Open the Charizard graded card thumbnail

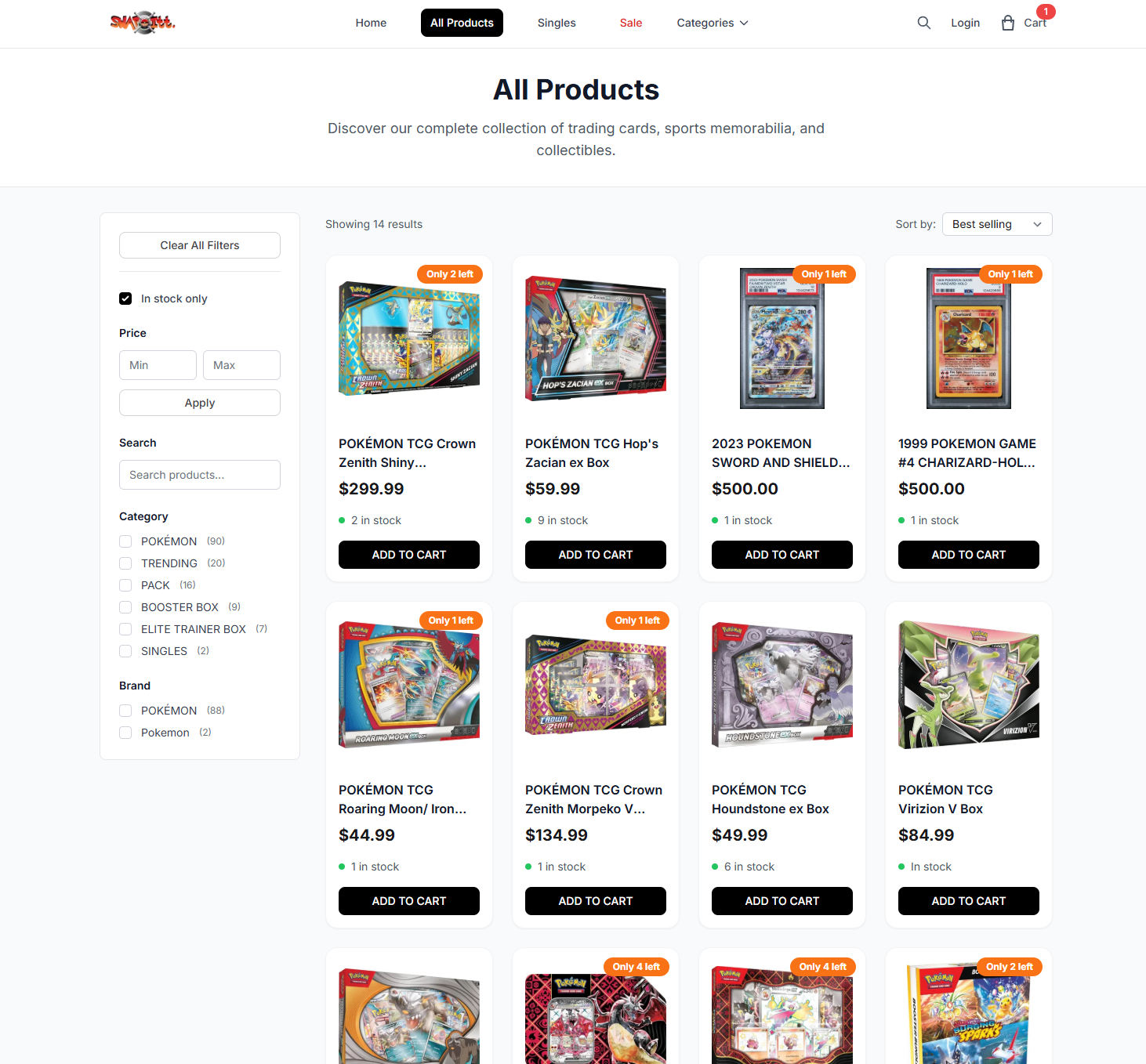(969, 338)
